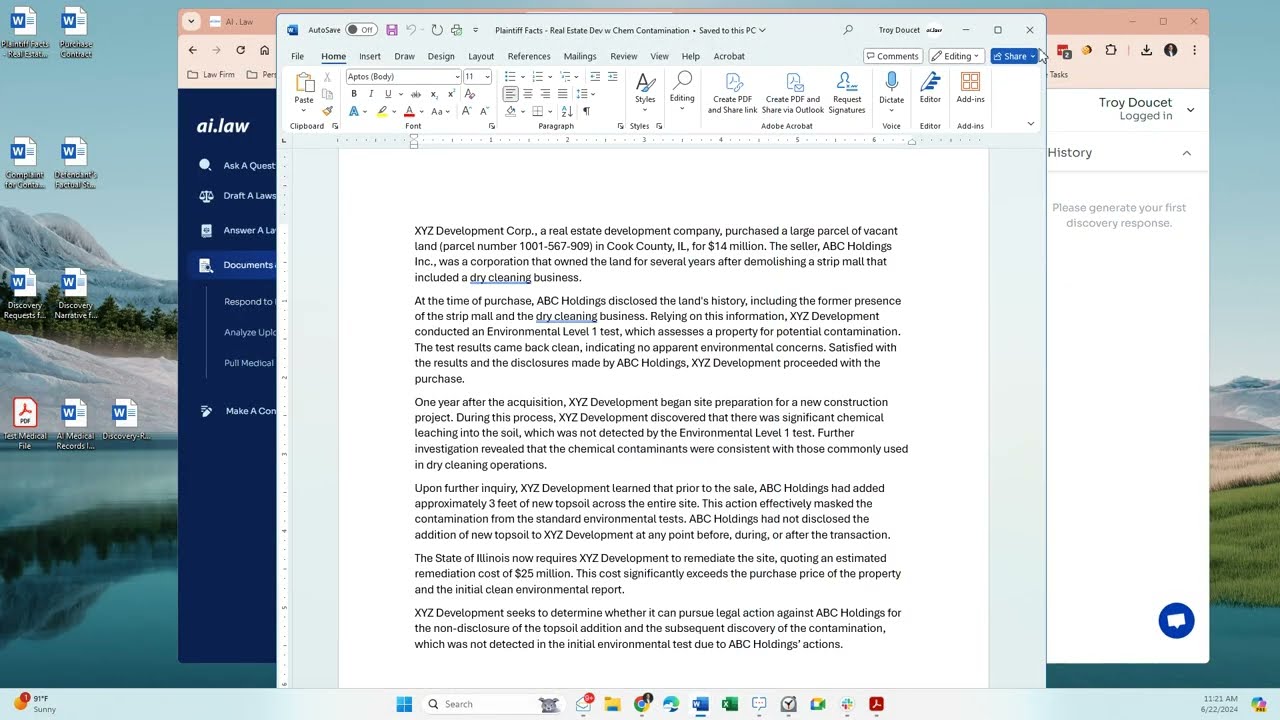Increase font size with grow font icon
1280x720 pixels.
coord(466,111)
